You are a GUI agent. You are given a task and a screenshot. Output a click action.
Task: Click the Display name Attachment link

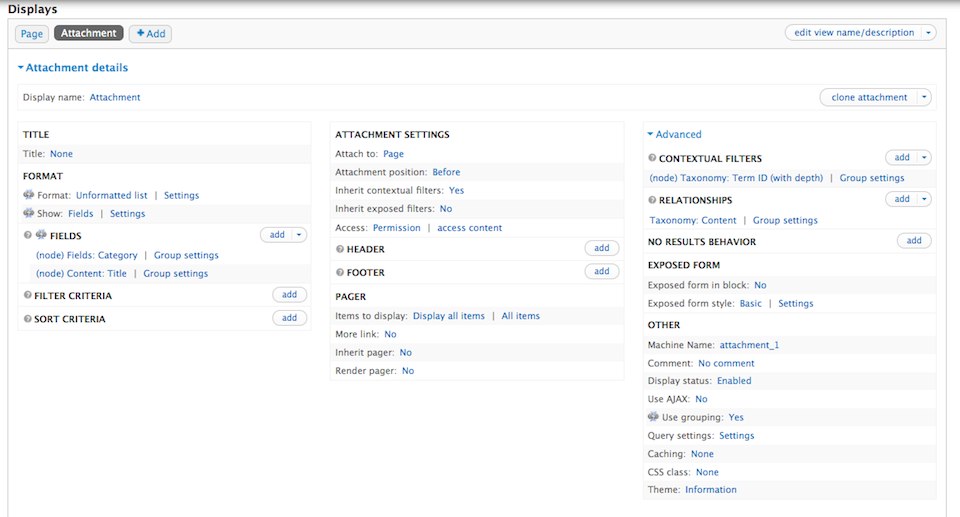coord(115,97)
